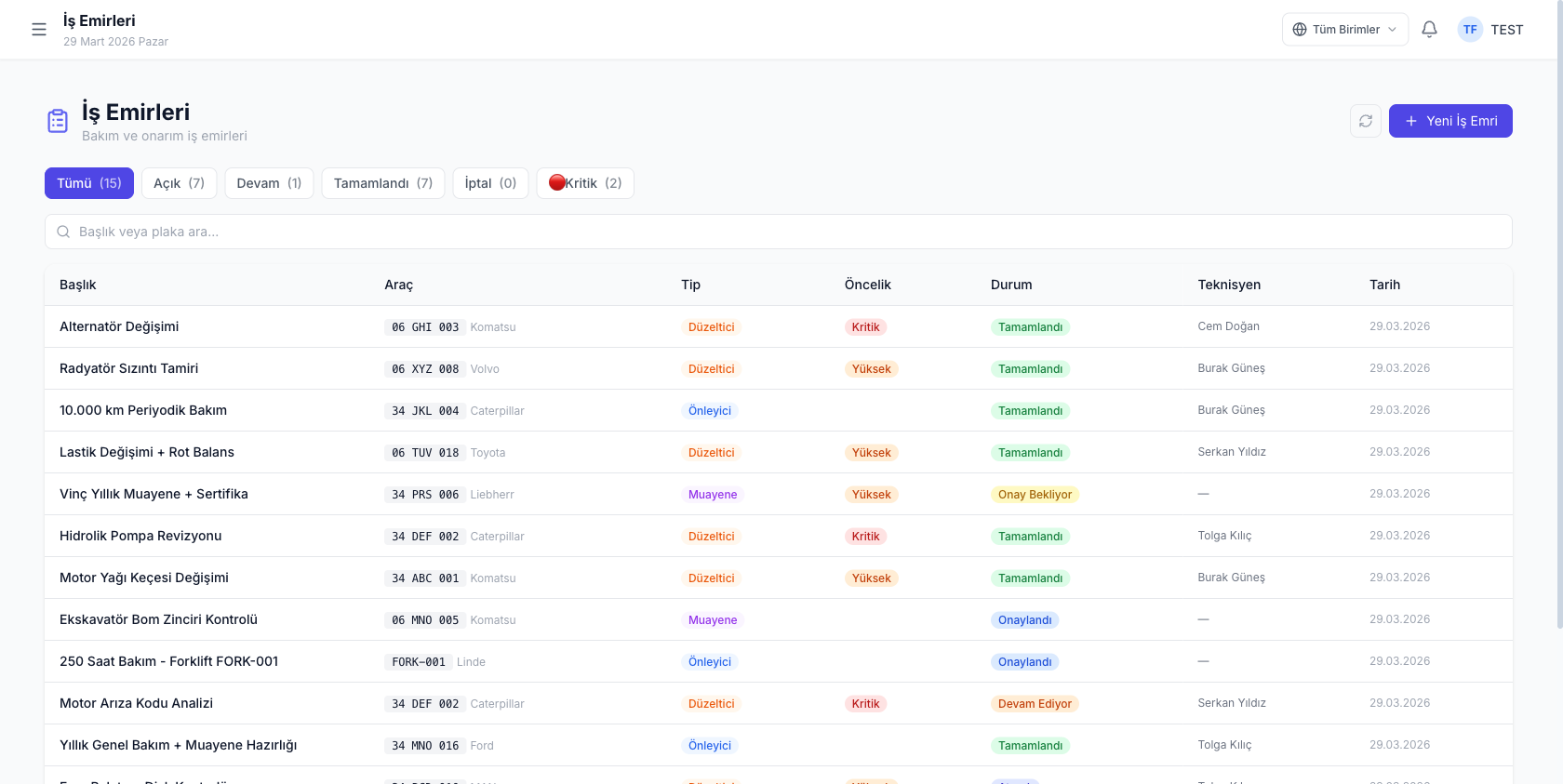Switch to the Açık (7) tab
Viewport: 1563px width, 784px height.
179,183
